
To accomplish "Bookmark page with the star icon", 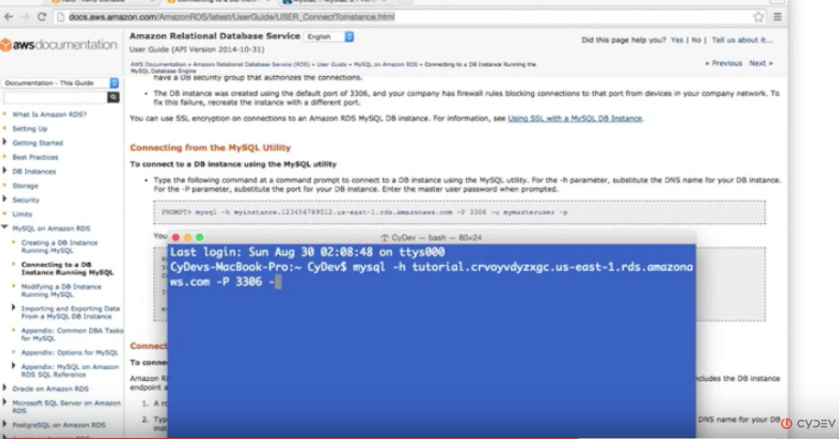I will point(758,17).
